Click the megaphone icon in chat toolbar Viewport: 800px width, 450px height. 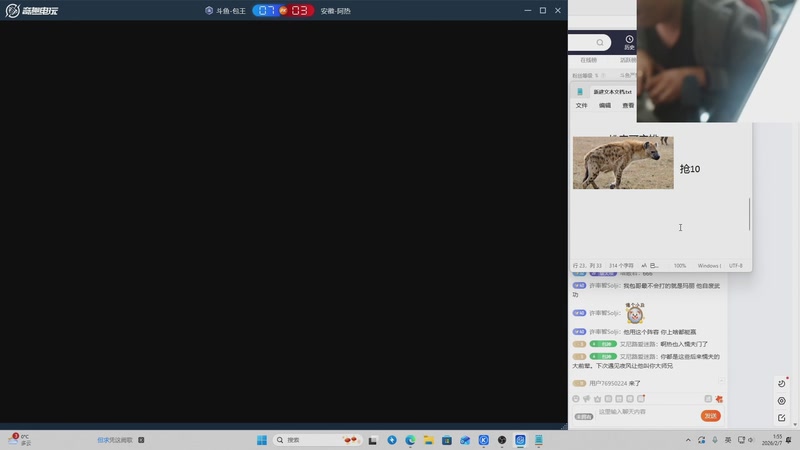(587, 399)
